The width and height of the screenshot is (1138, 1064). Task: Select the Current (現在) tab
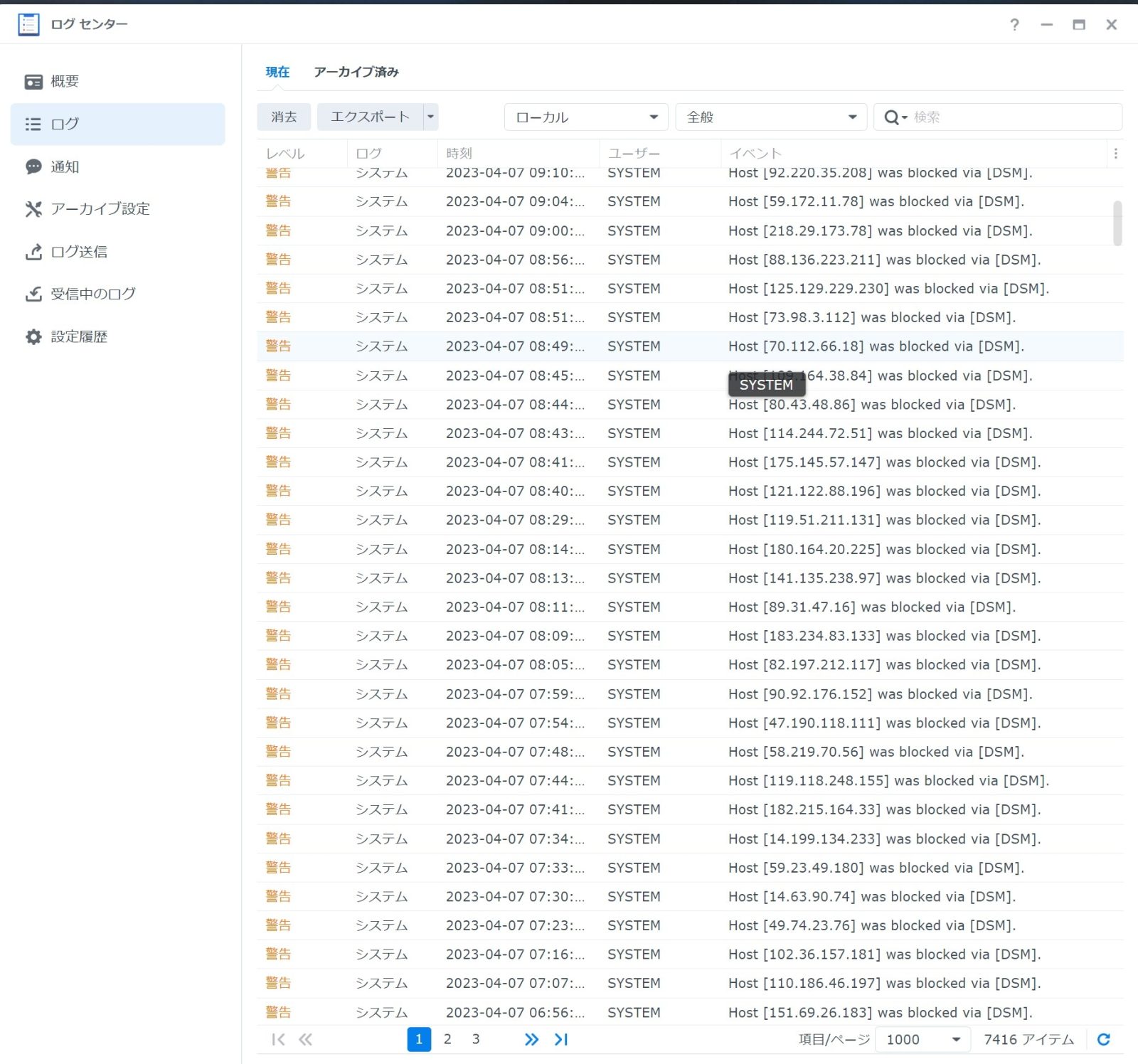click(x=277, y=72)
